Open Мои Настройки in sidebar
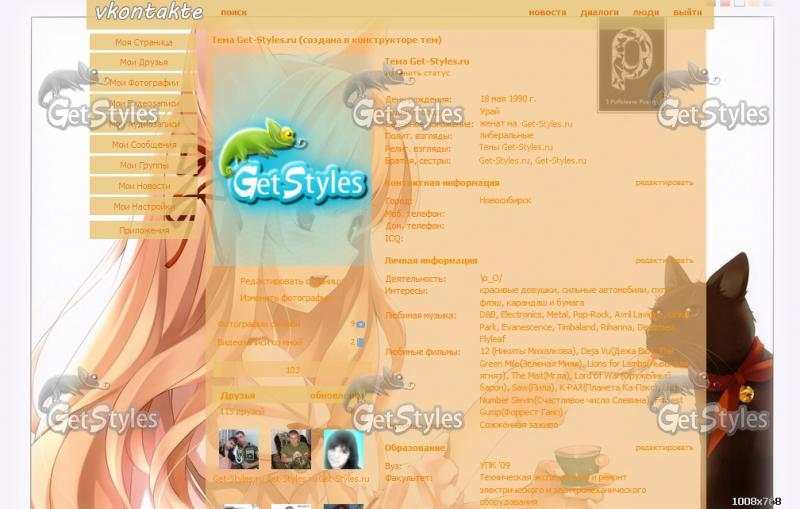The width and height of the screenshot is (800, 509). pyautogui.click(x=143, y=207)
